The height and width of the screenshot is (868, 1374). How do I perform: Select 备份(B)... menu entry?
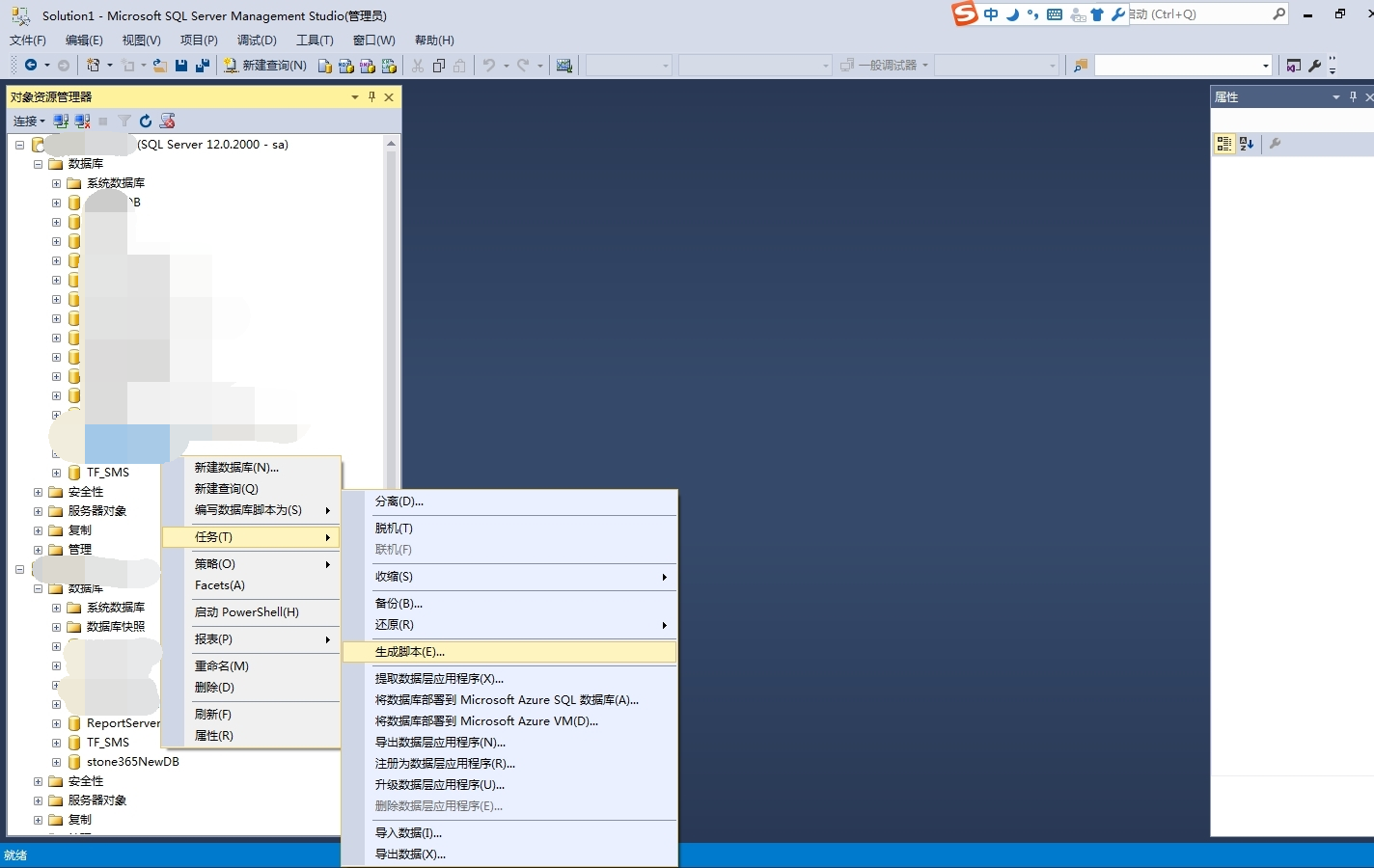tap(509, 604)
